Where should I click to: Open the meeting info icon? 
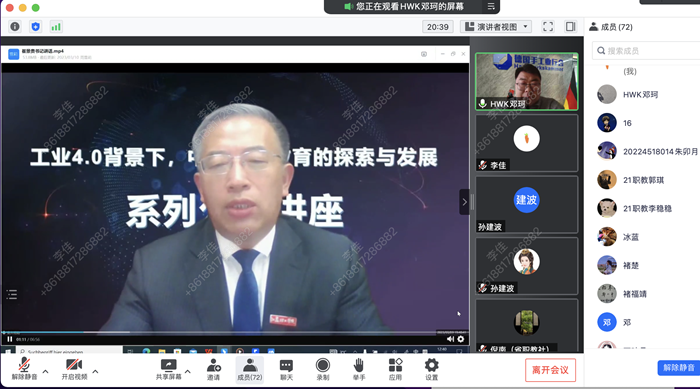[x=15, y=27]
